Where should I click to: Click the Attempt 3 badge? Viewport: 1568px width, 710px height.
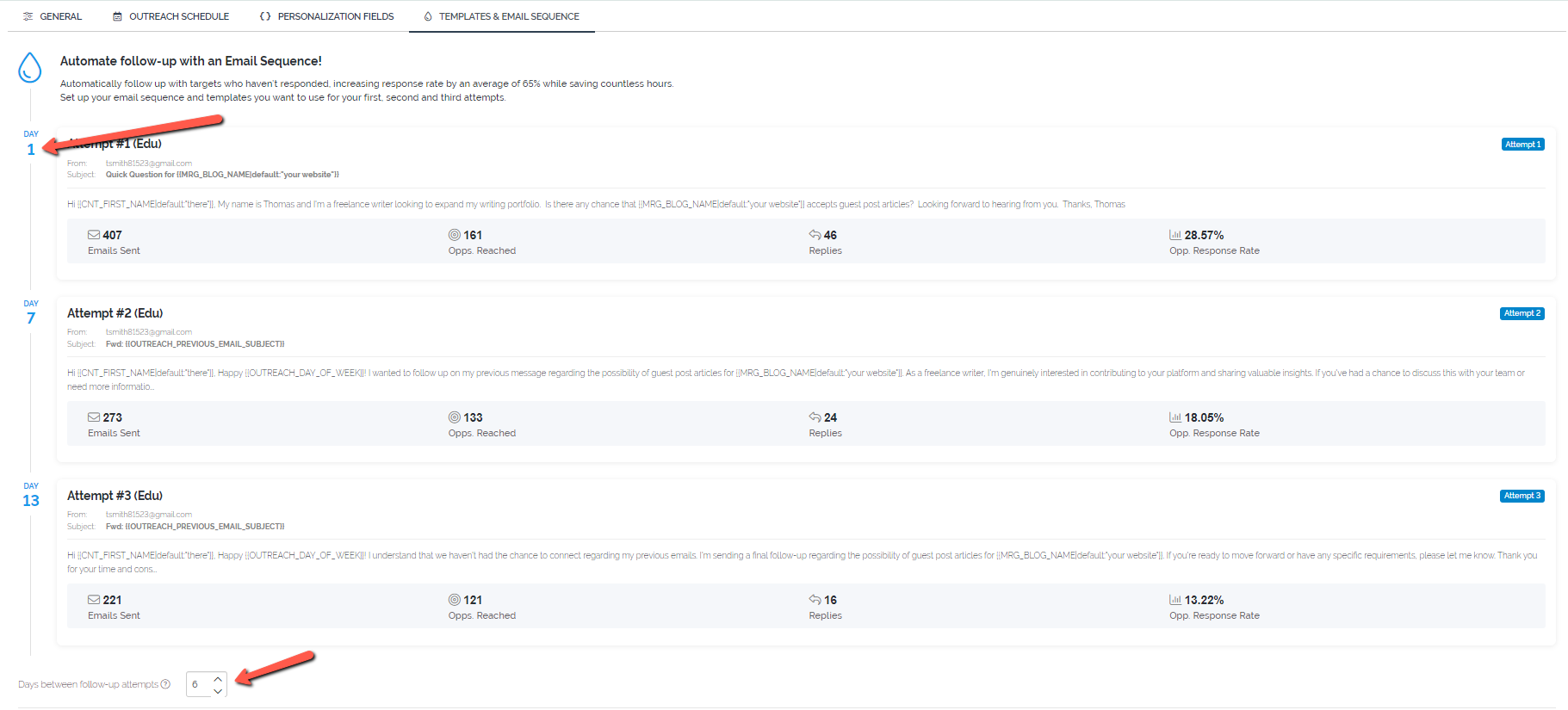1522,496
